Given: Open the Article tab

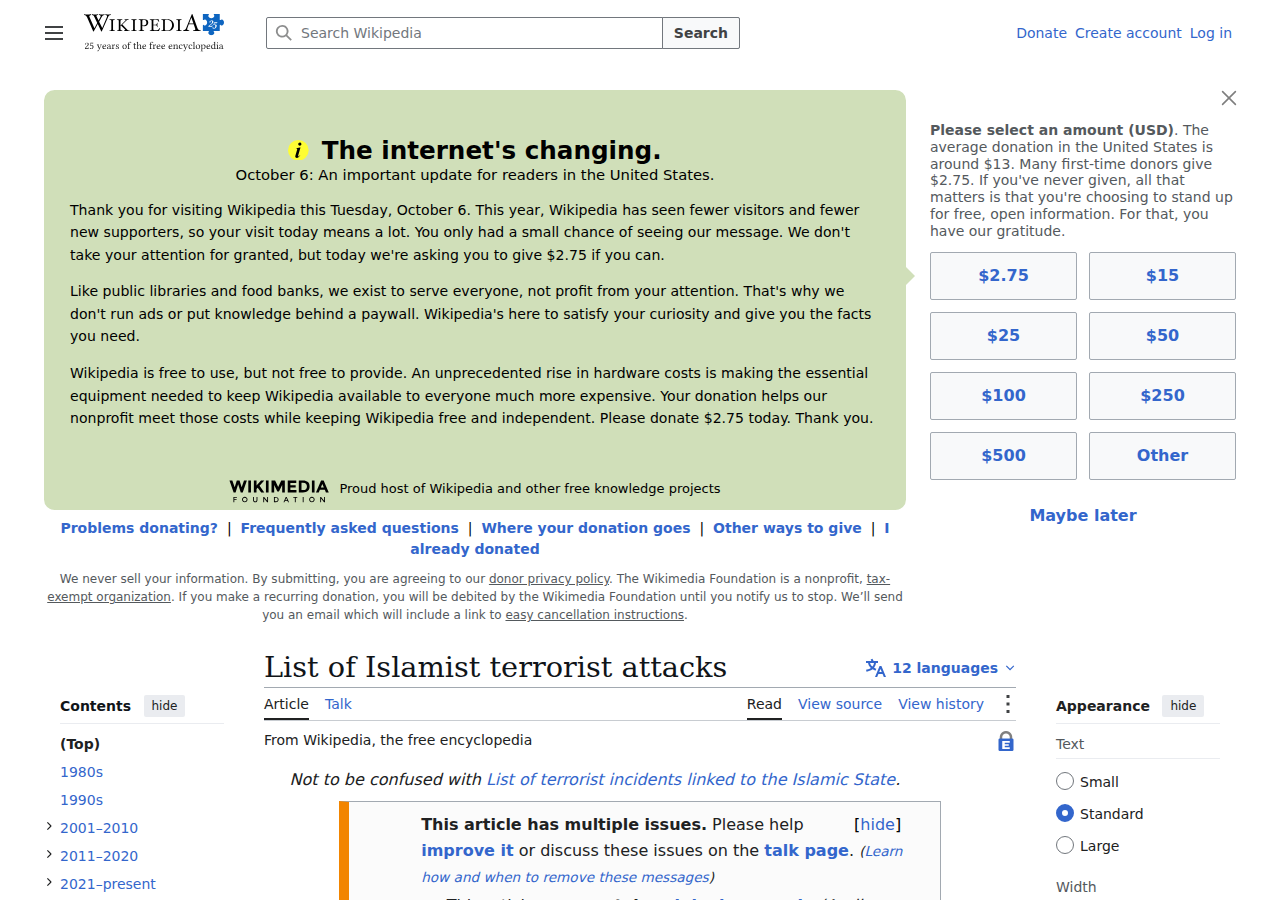Looking at the screenshot, I should click(286, 704).
